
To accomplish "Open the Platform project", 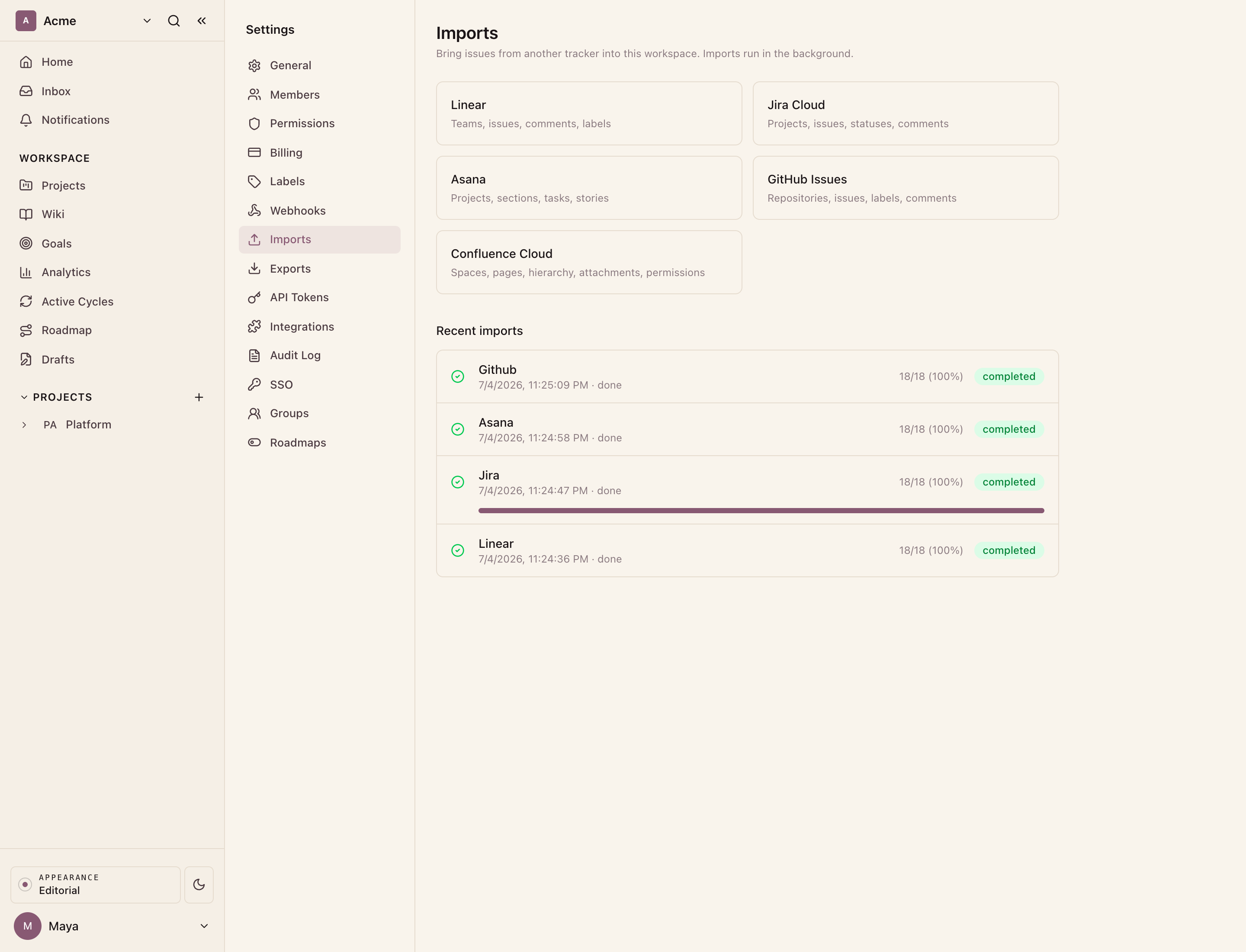I will pos(88,425).
